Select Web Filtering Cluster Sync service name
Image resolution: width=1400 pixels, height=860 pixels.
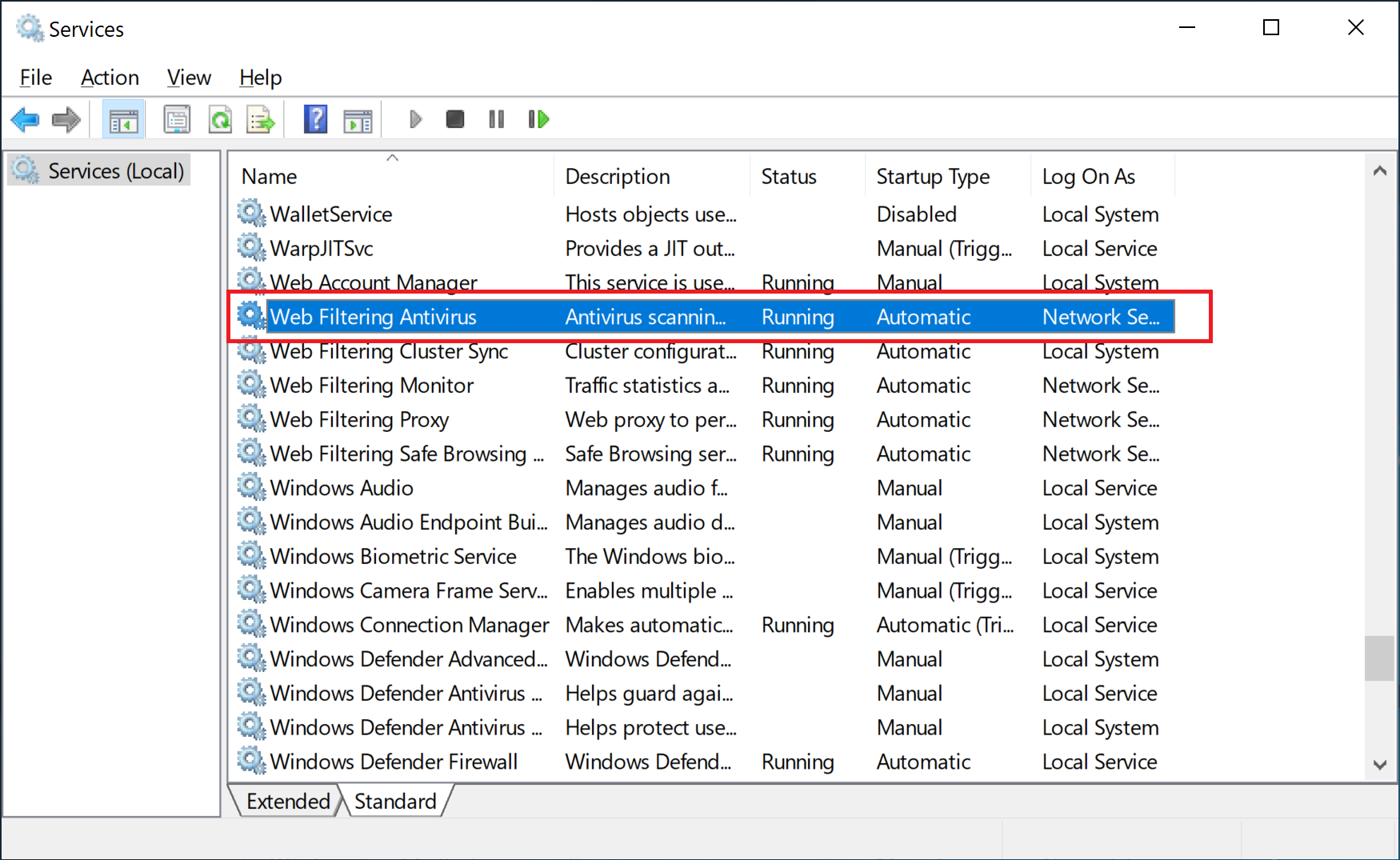[x=389, y=351]
